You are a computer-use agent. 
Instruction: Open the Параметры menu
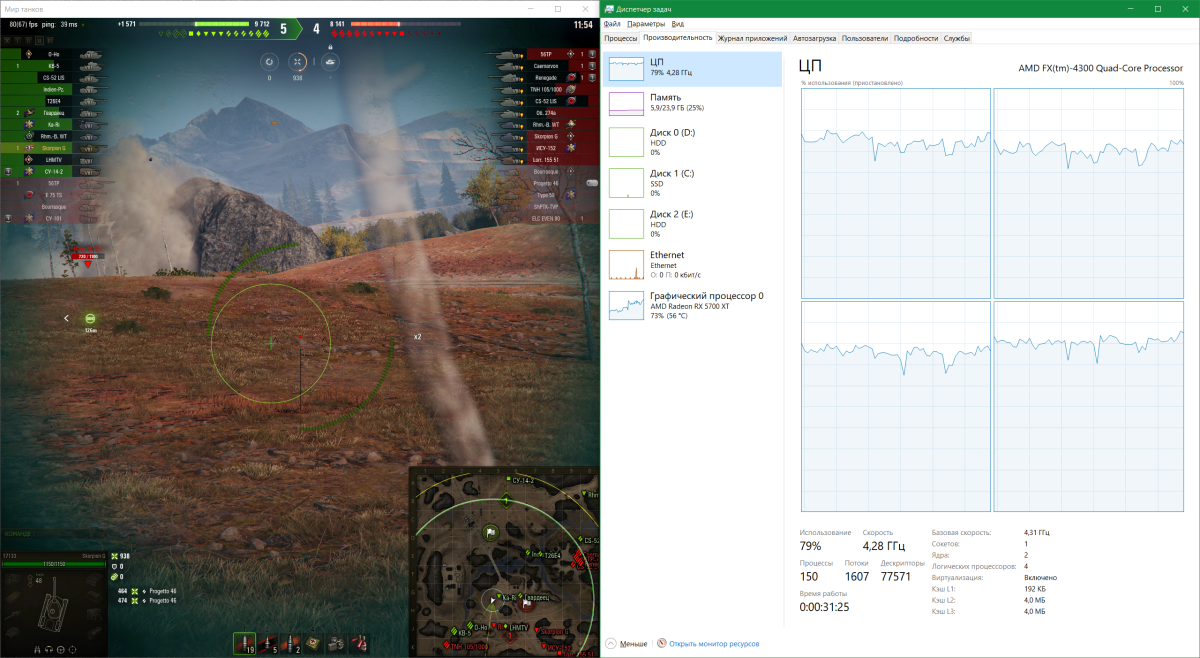646,23
